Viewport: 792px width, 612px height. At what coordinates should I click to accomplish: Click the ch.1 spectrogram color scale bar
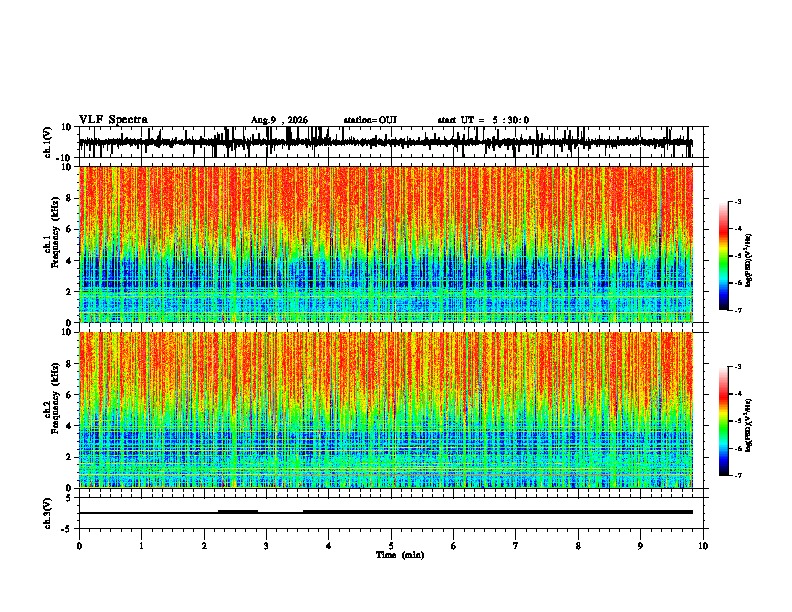click(x=723, y=256)
